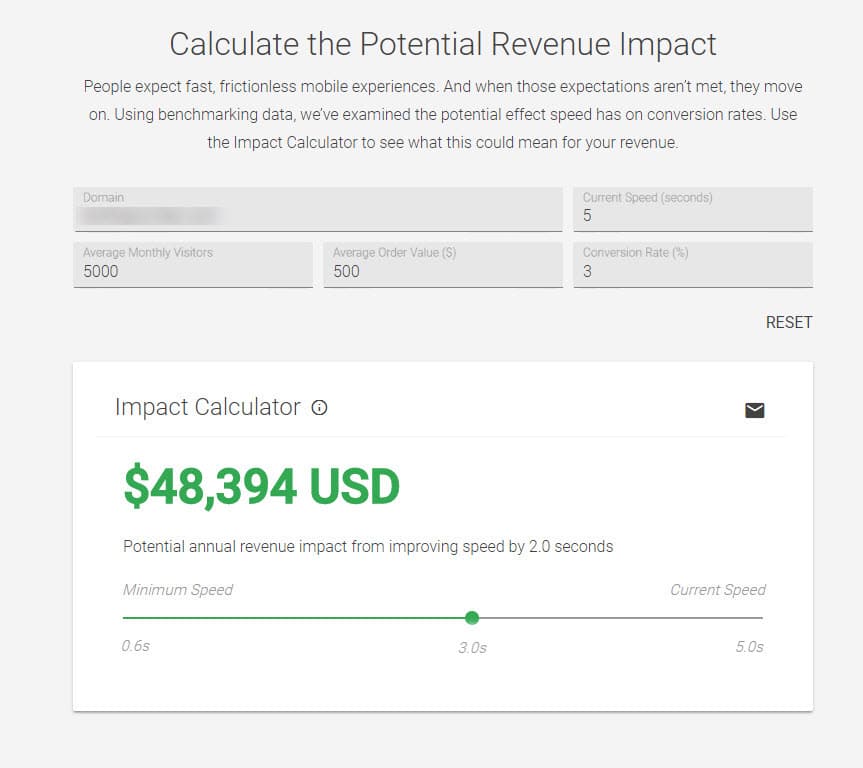Open the Impact Calculator info tooltip
Image resolution: width=863 pixels, height=768 pixels.
pos(318,407)
